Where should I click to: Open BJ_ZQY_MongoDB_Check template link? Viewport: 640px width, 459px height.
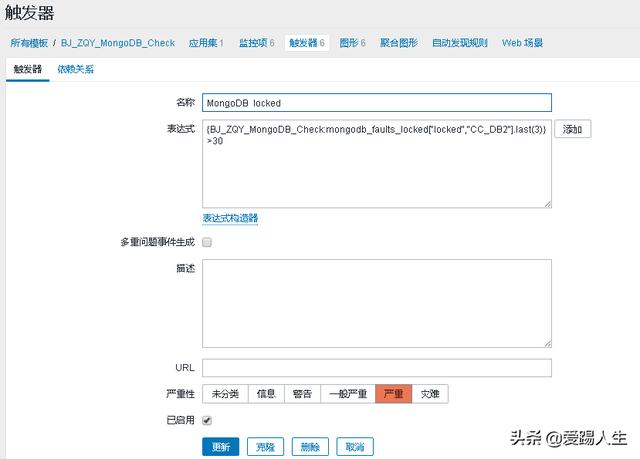[118, 43]
